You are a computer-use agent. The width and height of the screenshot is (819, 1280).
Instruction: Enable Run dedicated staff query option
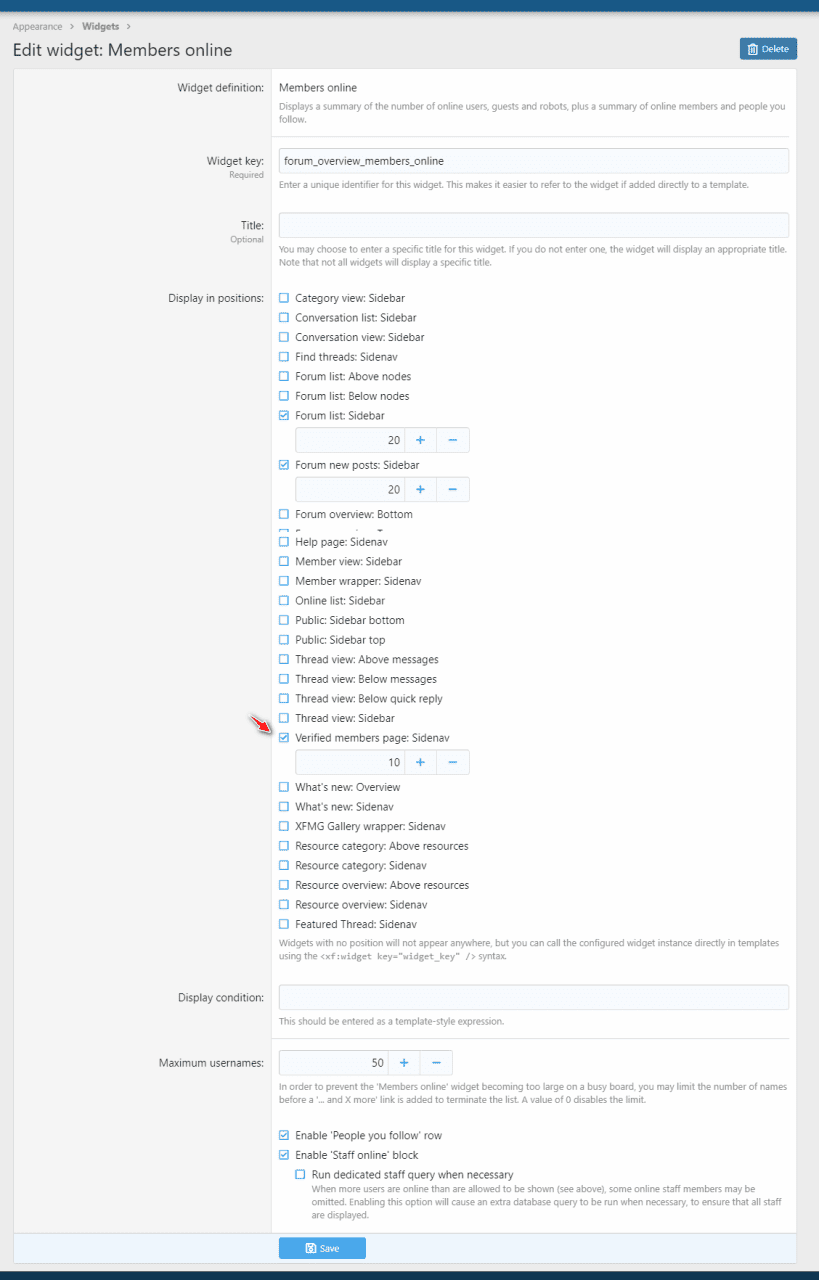pyautogui.click(x=300, y=1175)
